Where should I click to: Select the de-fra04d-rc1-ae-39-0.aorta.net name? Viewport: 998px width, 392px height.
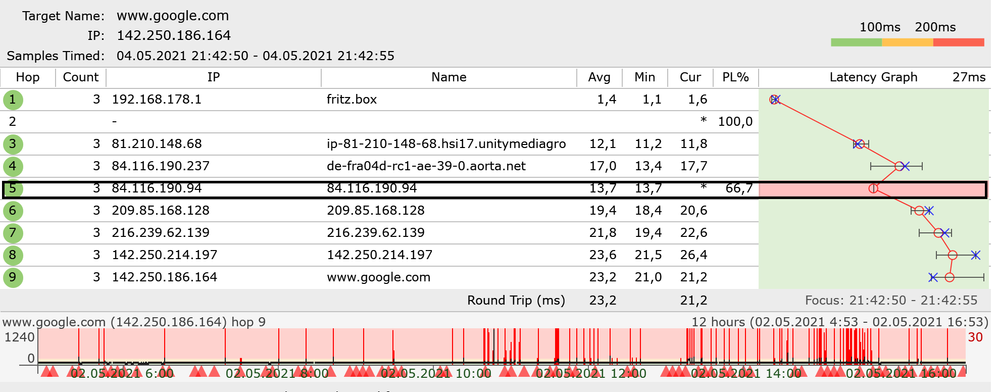427,167
